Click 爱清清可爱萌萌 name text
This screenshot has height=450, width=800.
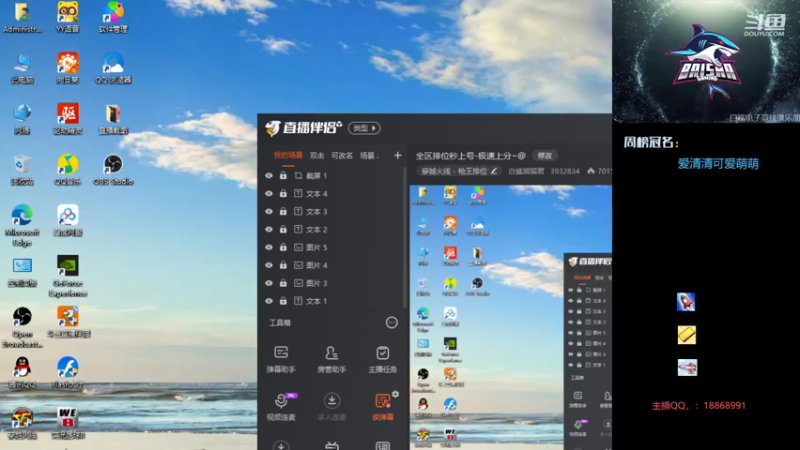718,163
